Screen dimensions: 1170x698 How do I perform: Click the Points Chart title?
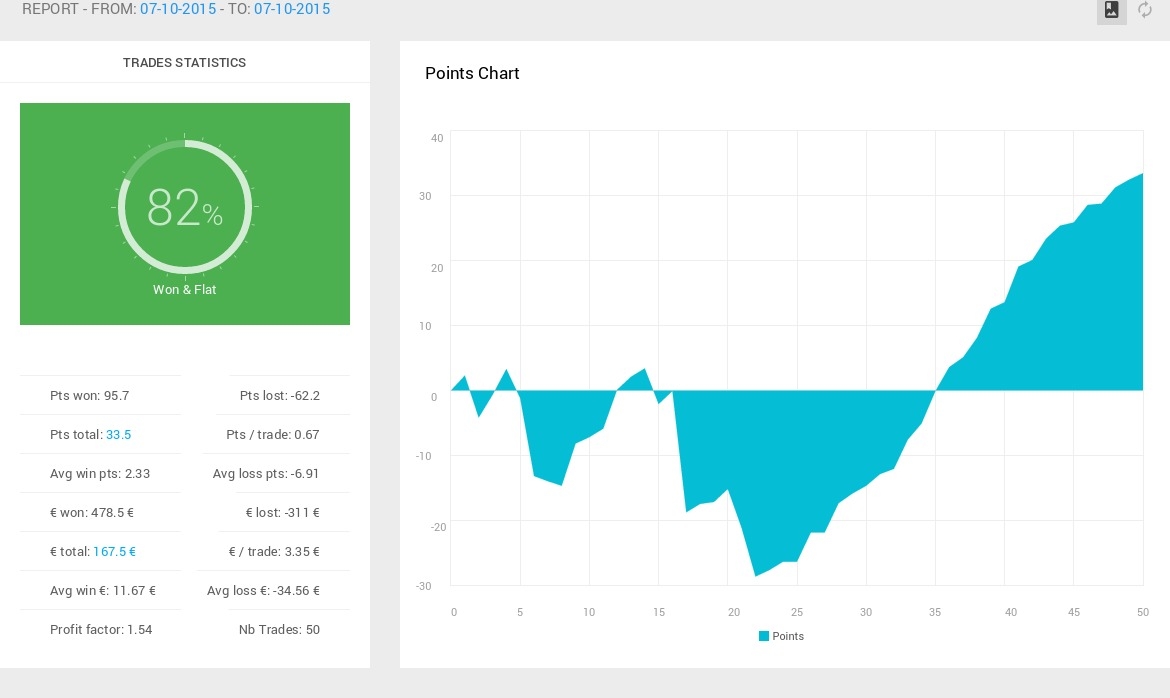tap(472, 73)
